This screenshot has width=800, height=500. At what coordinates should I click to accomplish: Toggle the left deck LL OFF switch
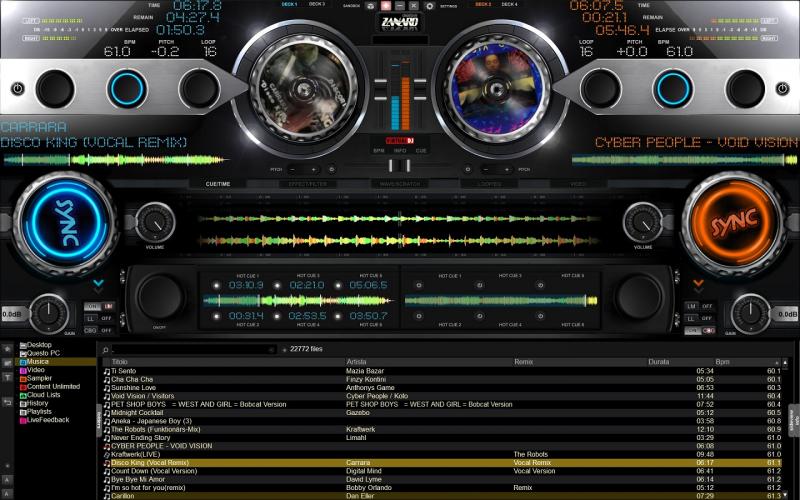click(99, 318)
